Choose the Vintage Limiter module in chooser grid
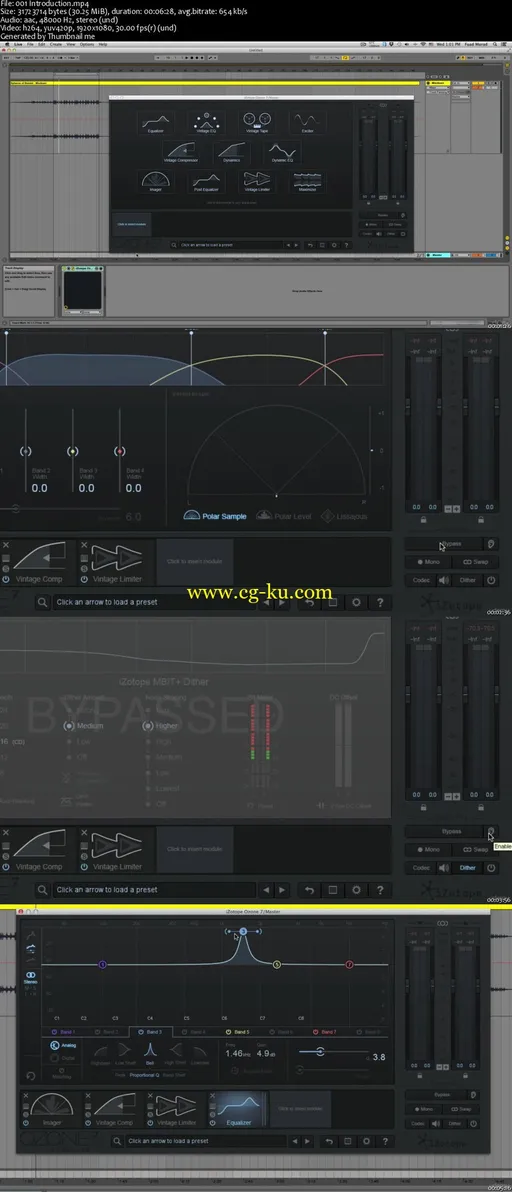The height and width of the screenshot is (1192, 512). (257, 182)
